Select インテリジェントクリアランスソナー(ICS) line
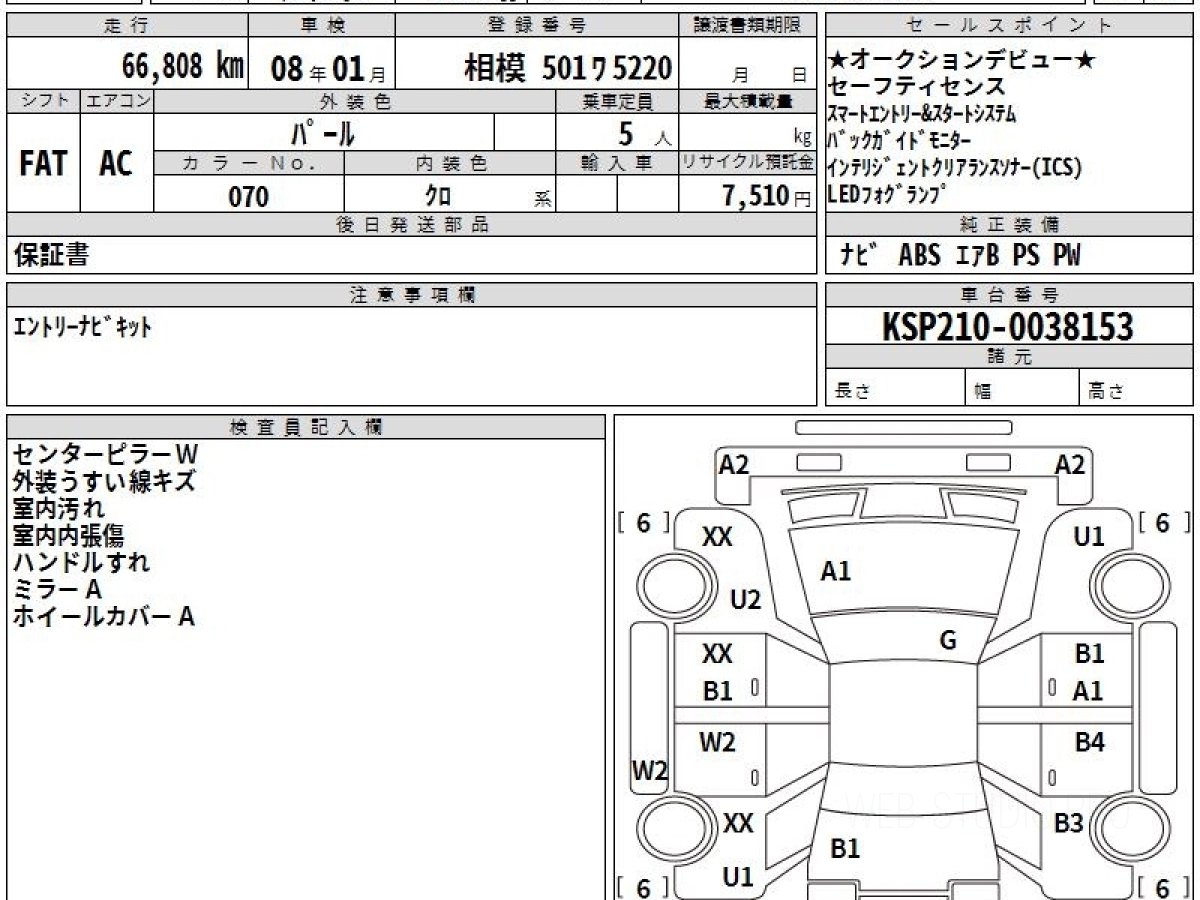 [955, 166]
